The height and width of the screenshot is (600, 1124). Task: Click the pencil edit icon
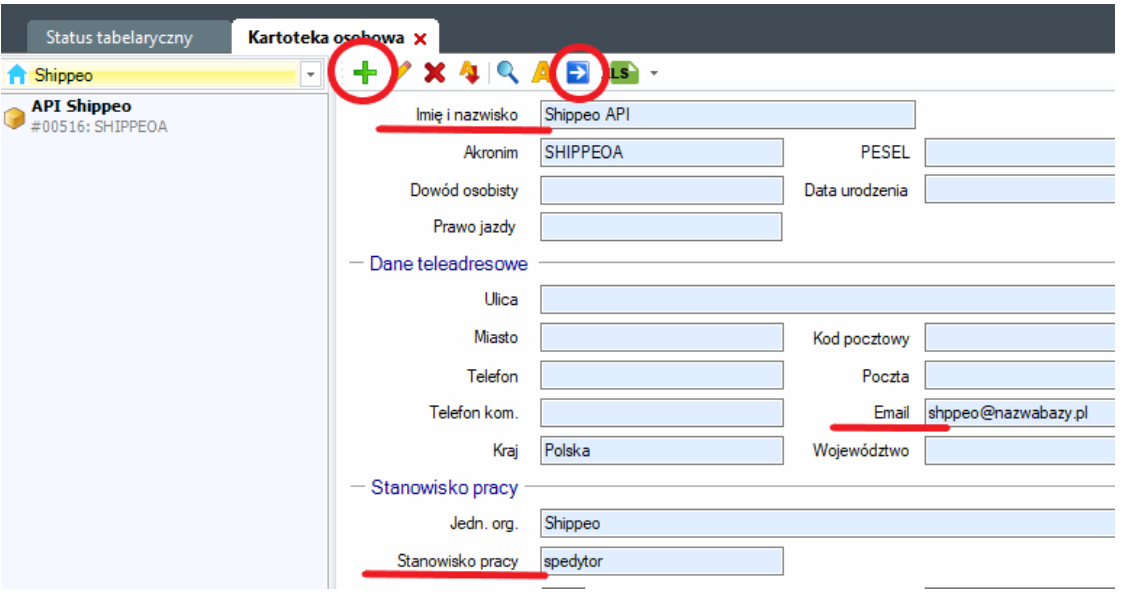pos(402,72)
